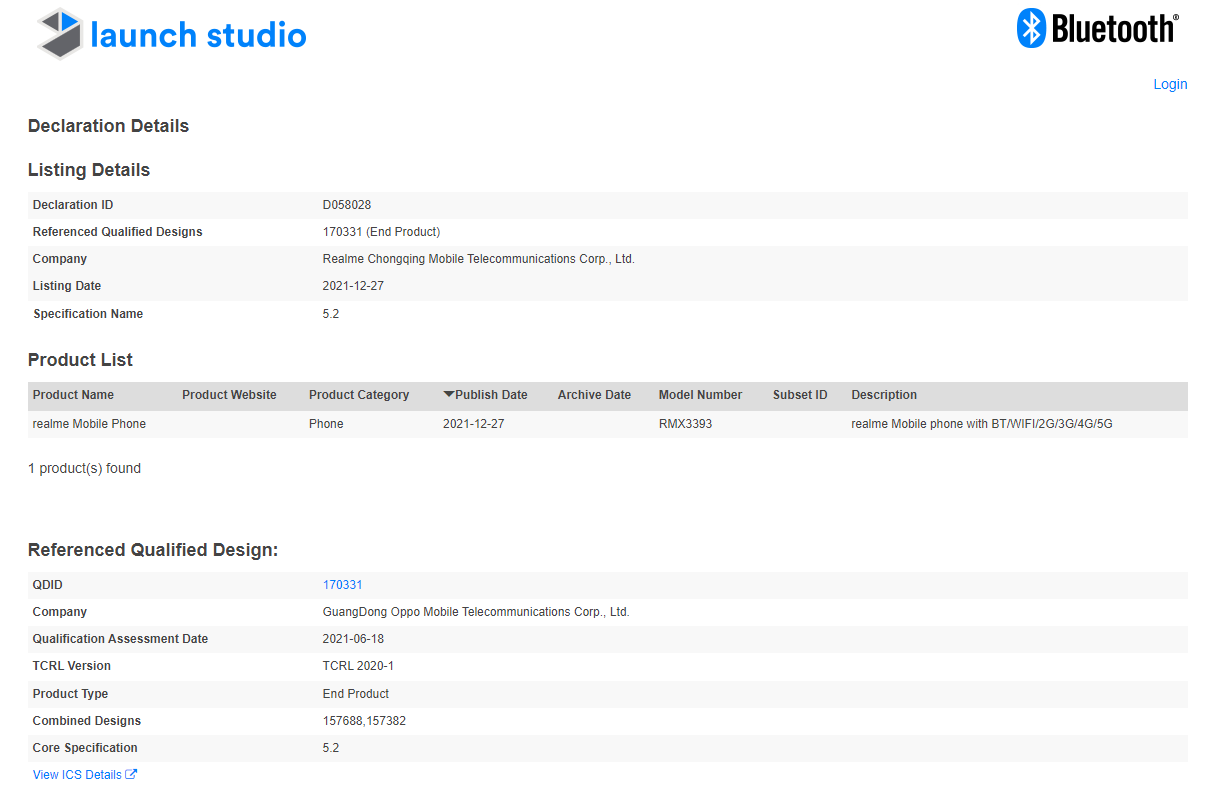Select Listing Date value 2021-12-27
The height and width of the screenshot is (788, 1227).
pos(353,286)
